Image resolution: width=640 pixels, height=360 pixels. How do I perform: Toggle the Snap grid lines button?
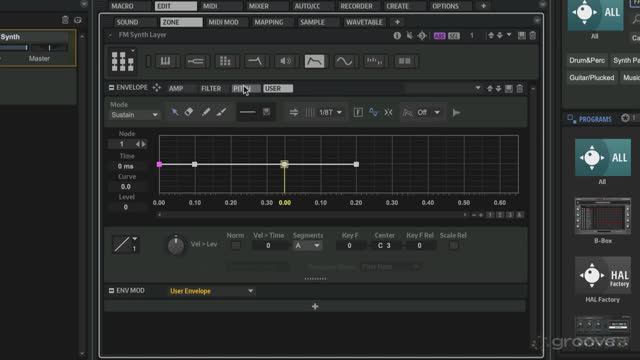[x=310, y=112]
